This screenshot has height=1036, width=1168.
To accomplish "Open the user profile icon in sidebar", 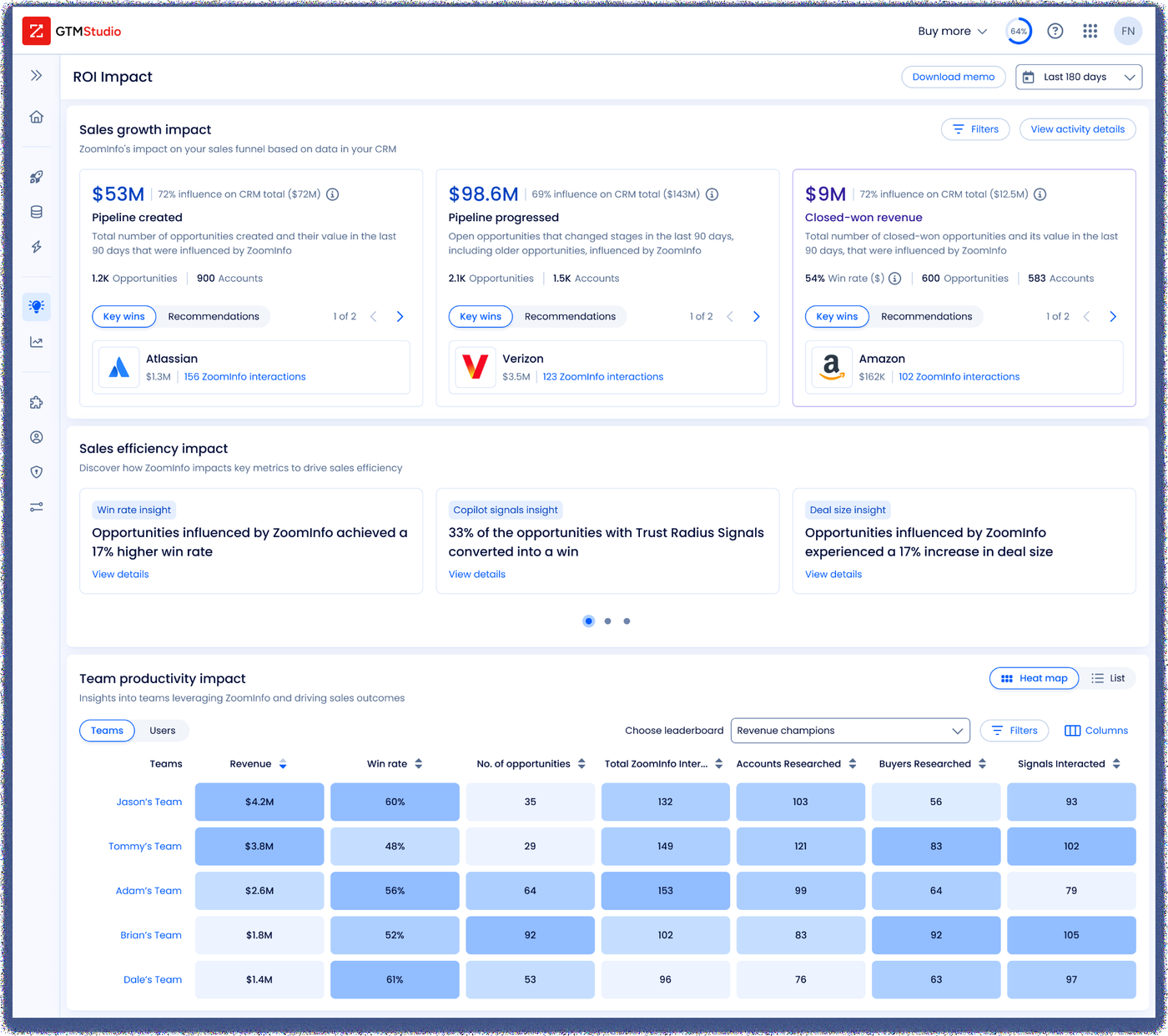I will coord(36,437).
